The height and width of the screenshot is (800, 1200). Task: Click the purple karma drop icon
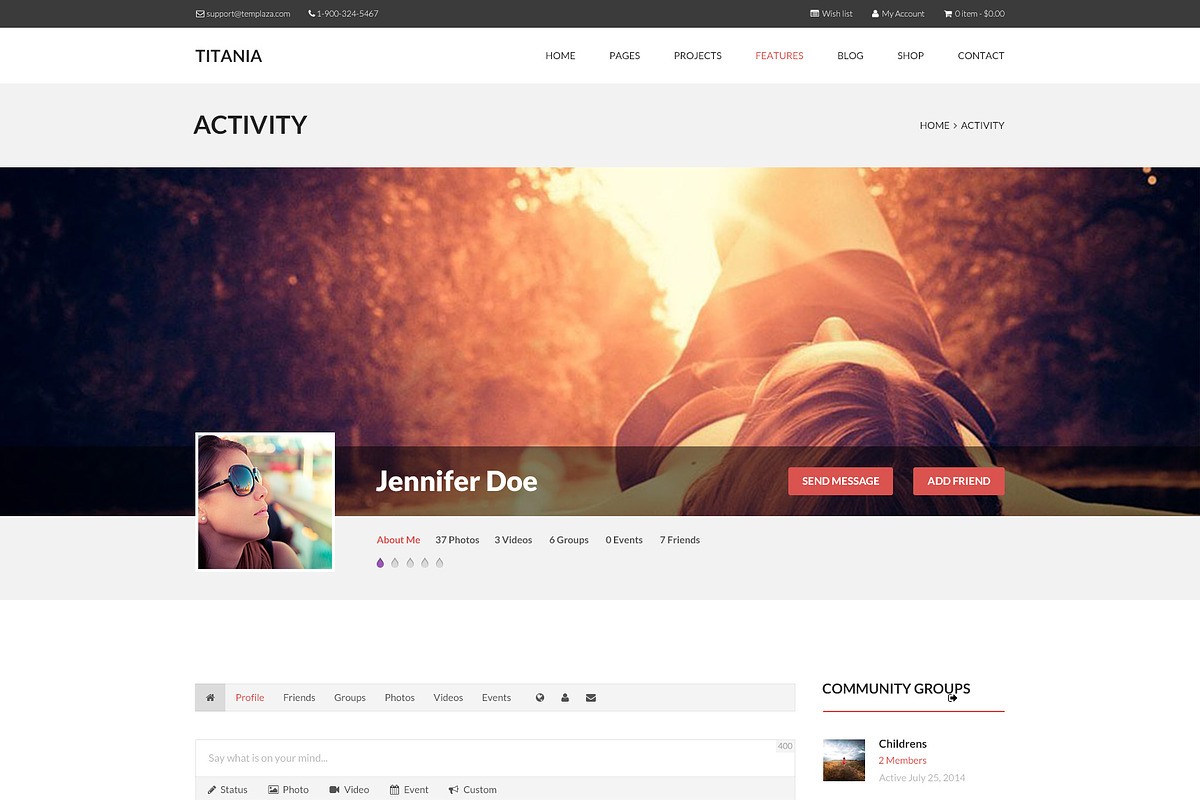pos(380,563)
